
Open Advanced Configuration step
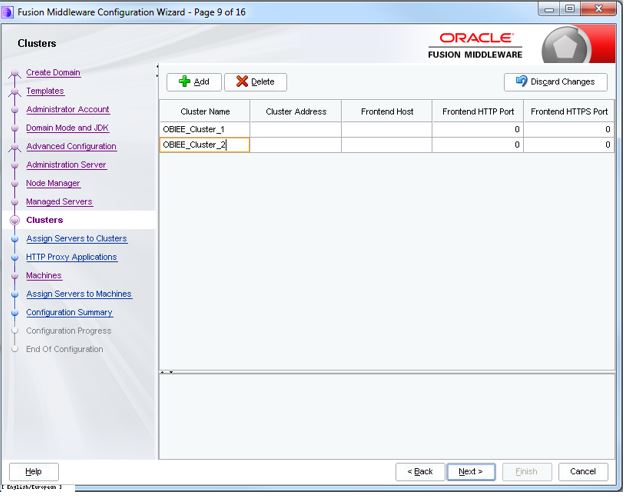point(71,146)
